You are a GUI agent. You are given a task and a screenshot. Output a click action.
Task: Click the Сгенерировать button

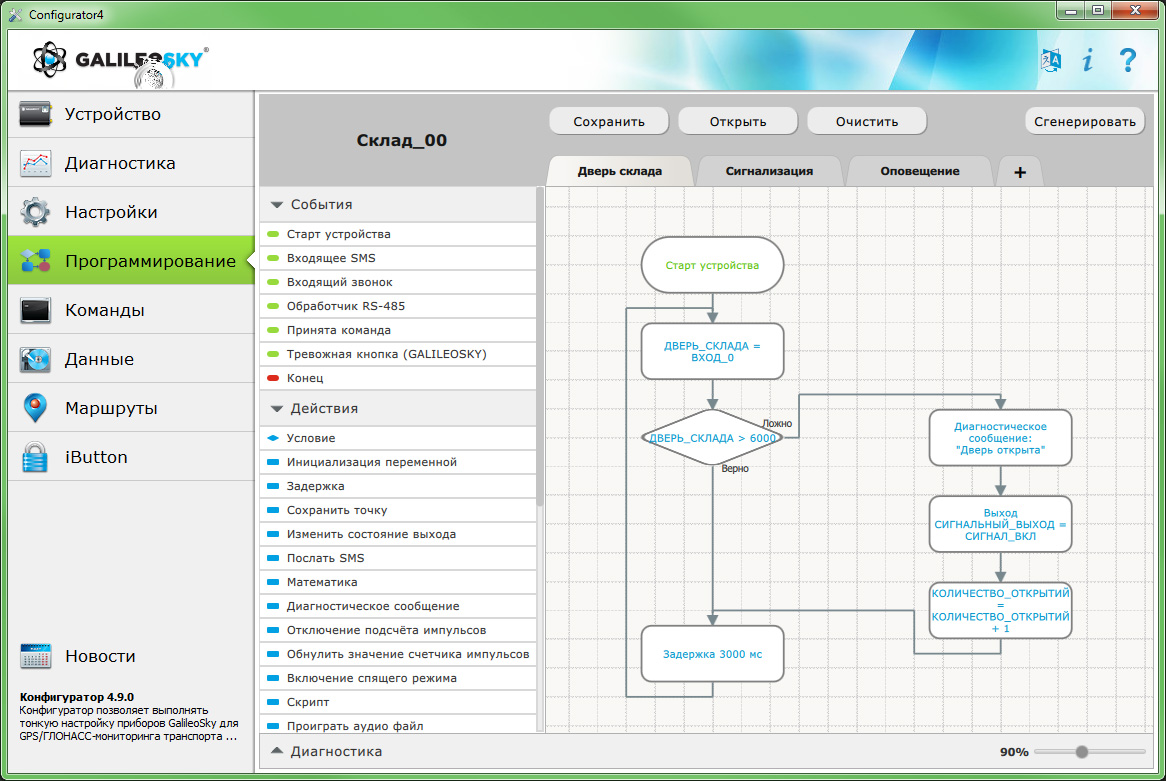pos(1085,121)
